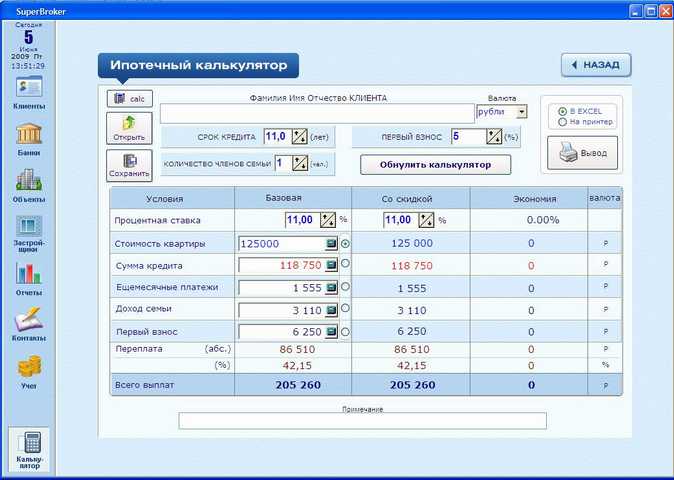The height and width of the screenshot is (480, 674).
Task: Click the Ипотечный калькулятор title banner
Action: [198, 66]
